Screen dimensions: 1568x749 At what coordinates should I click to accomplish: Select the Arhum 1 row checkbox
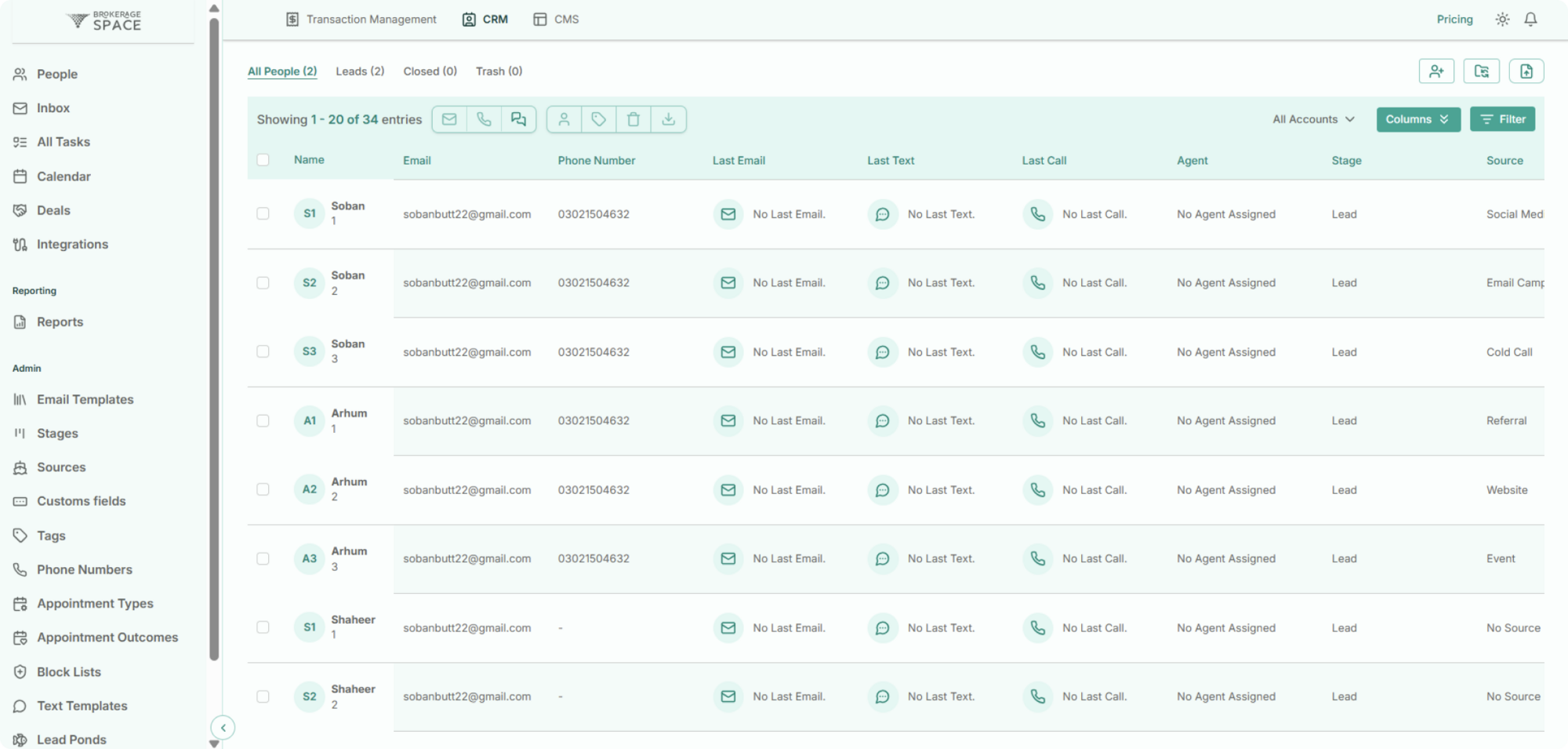click(x=263, y=420)
